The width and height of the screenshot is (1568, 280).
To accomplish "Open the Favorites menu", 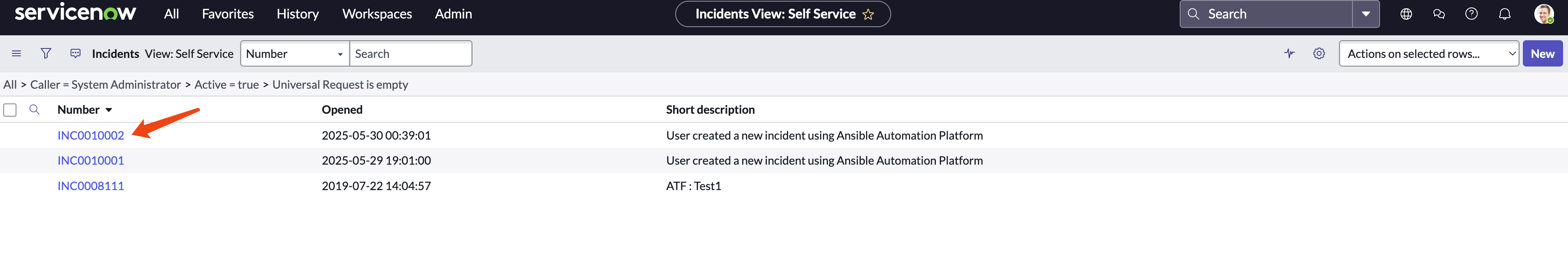I will pyautogui.click(x=228, y=14).
